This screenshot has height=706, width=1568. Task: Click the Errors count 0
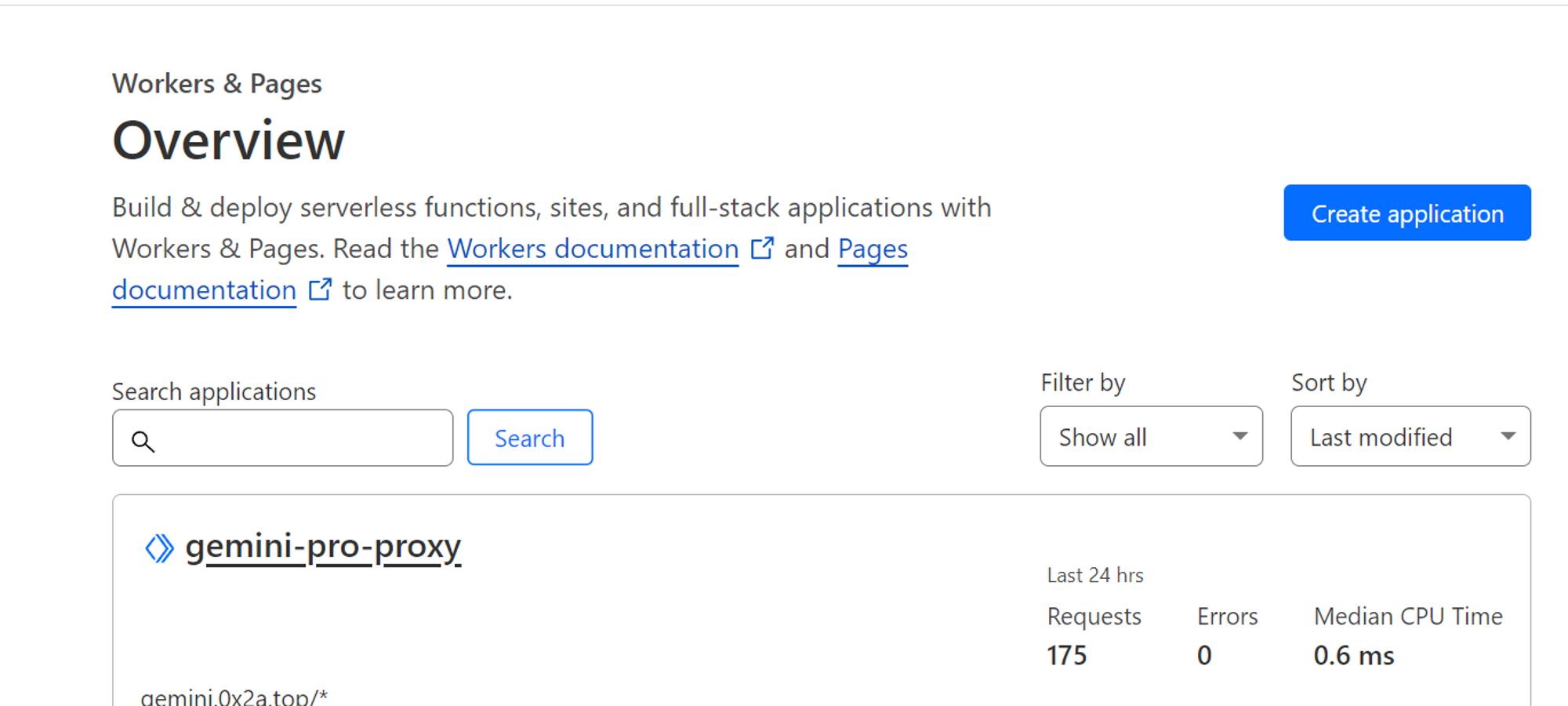point(1204,655)
